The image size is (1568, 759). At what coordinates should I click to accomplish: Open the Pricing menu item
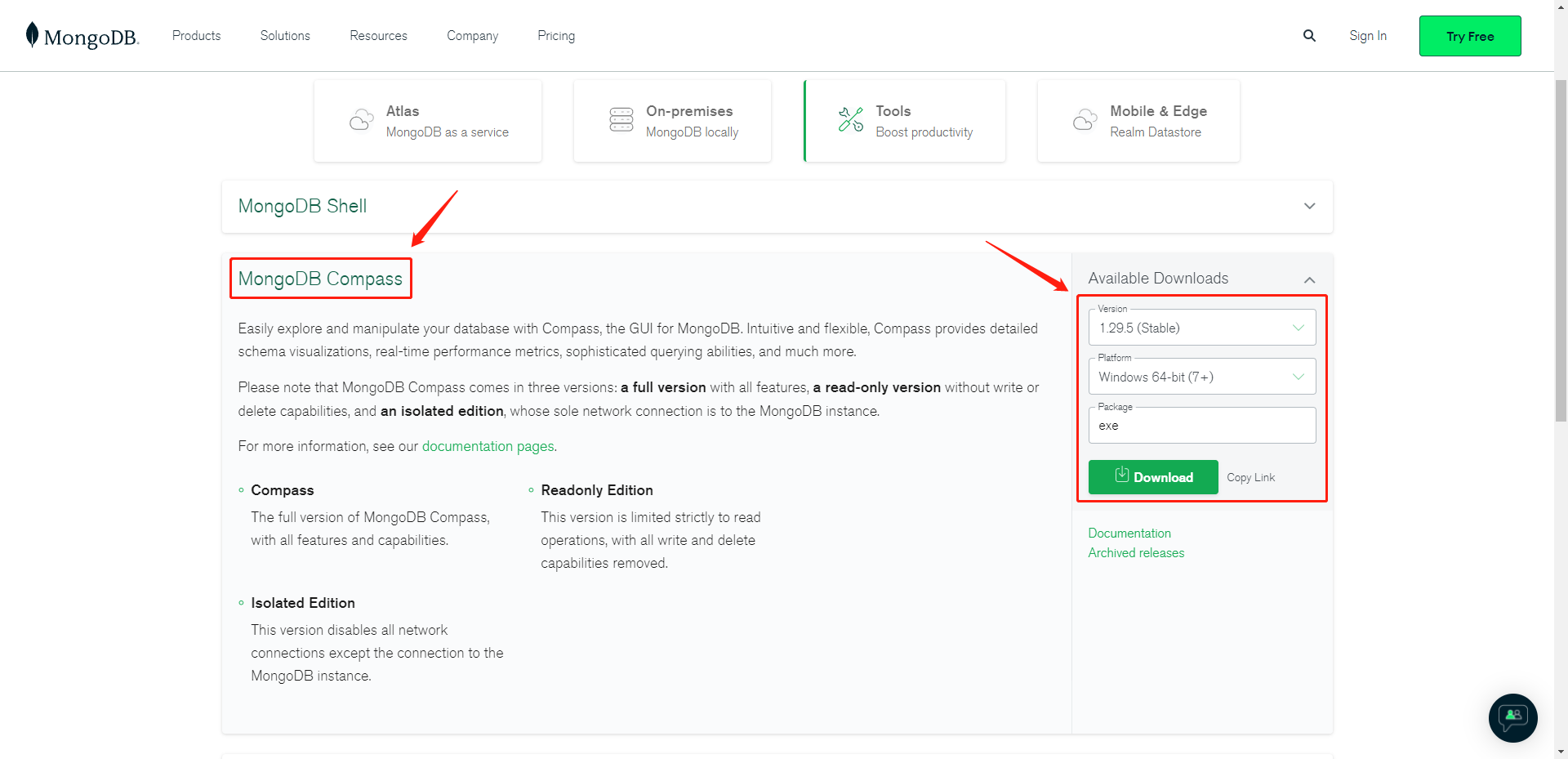[556, 36]
